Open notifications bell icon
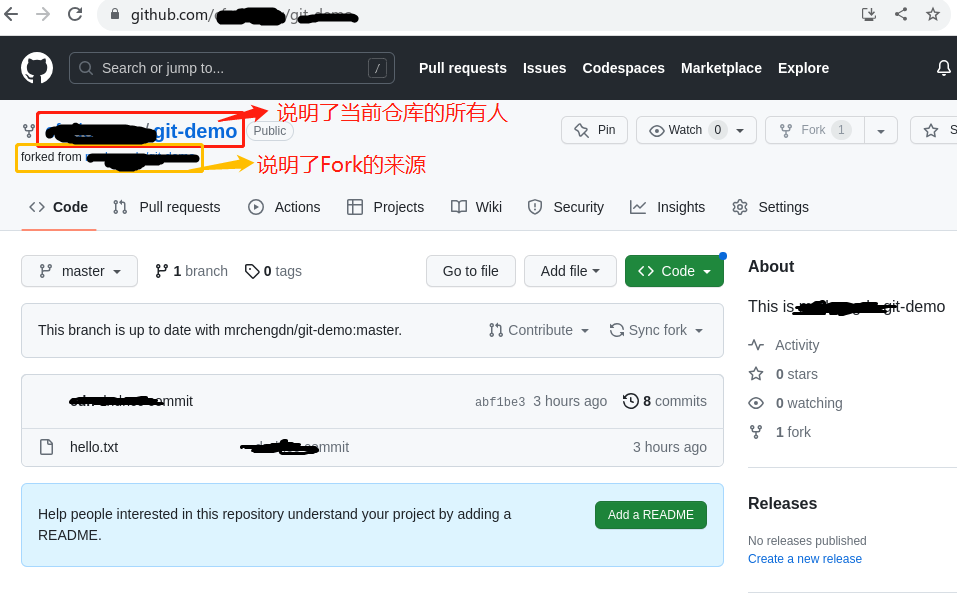Viewport: 957px width, 601px height. pos(944,68)
